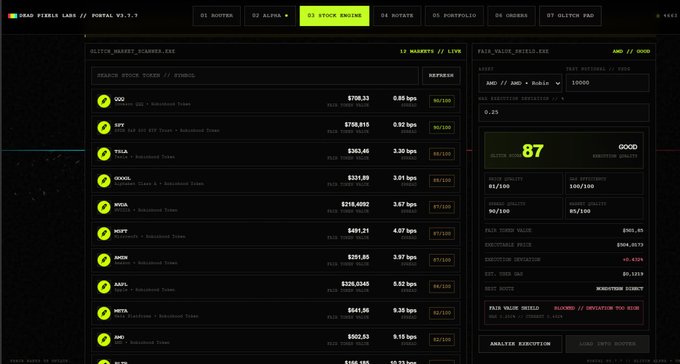Viewport: 680px width, 364px height.
Task: Click the TSLA 88/100 score badge
Action: pos(442,154)
